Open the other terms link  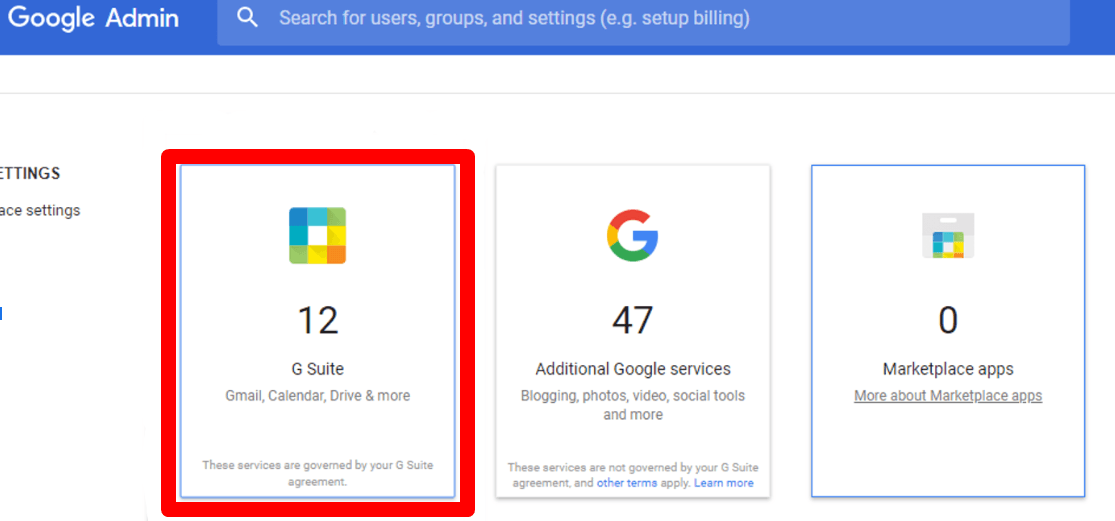[626, 483]
